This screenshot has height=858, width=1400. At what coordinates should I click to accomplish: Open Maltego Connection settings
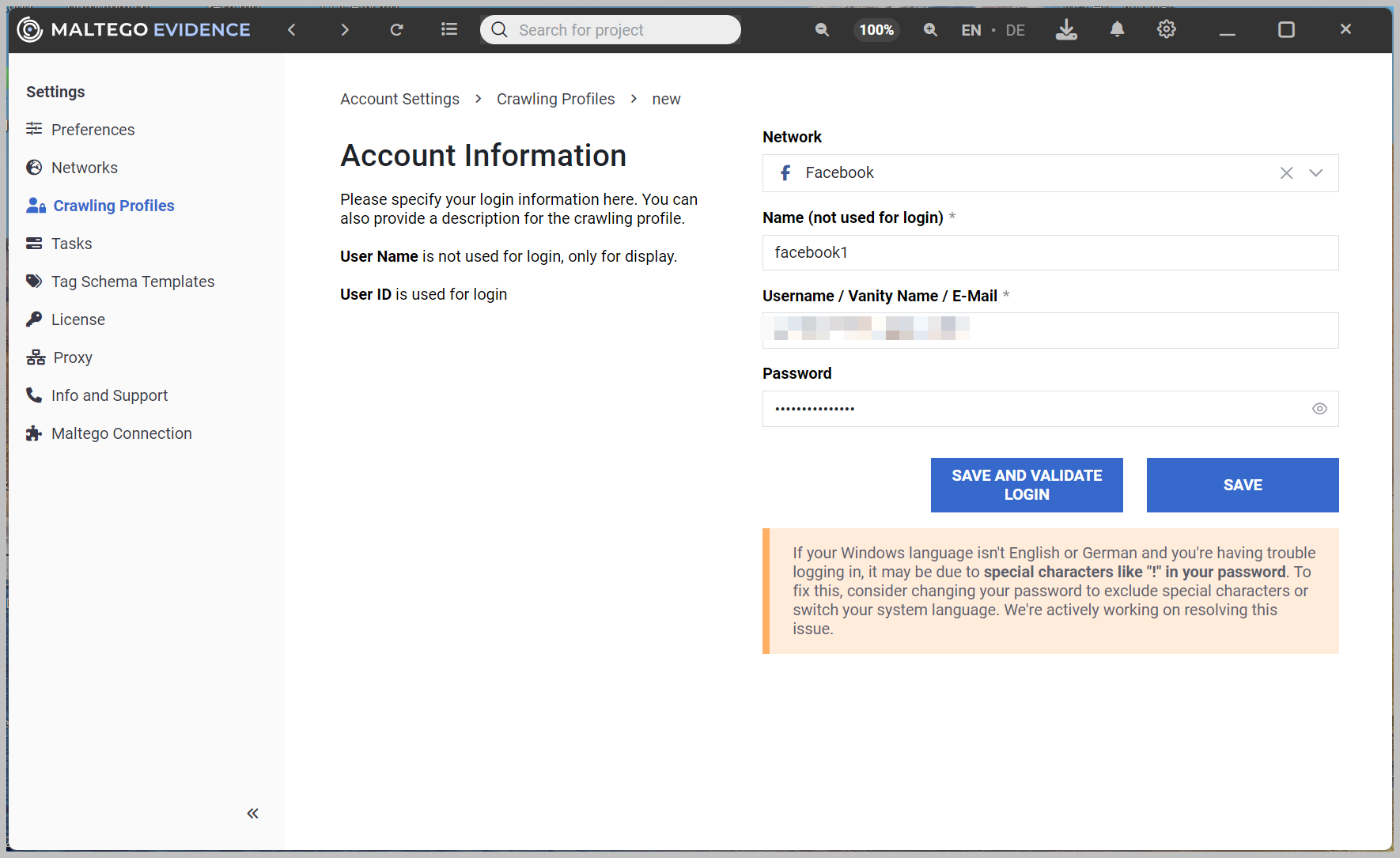point(121,433)
